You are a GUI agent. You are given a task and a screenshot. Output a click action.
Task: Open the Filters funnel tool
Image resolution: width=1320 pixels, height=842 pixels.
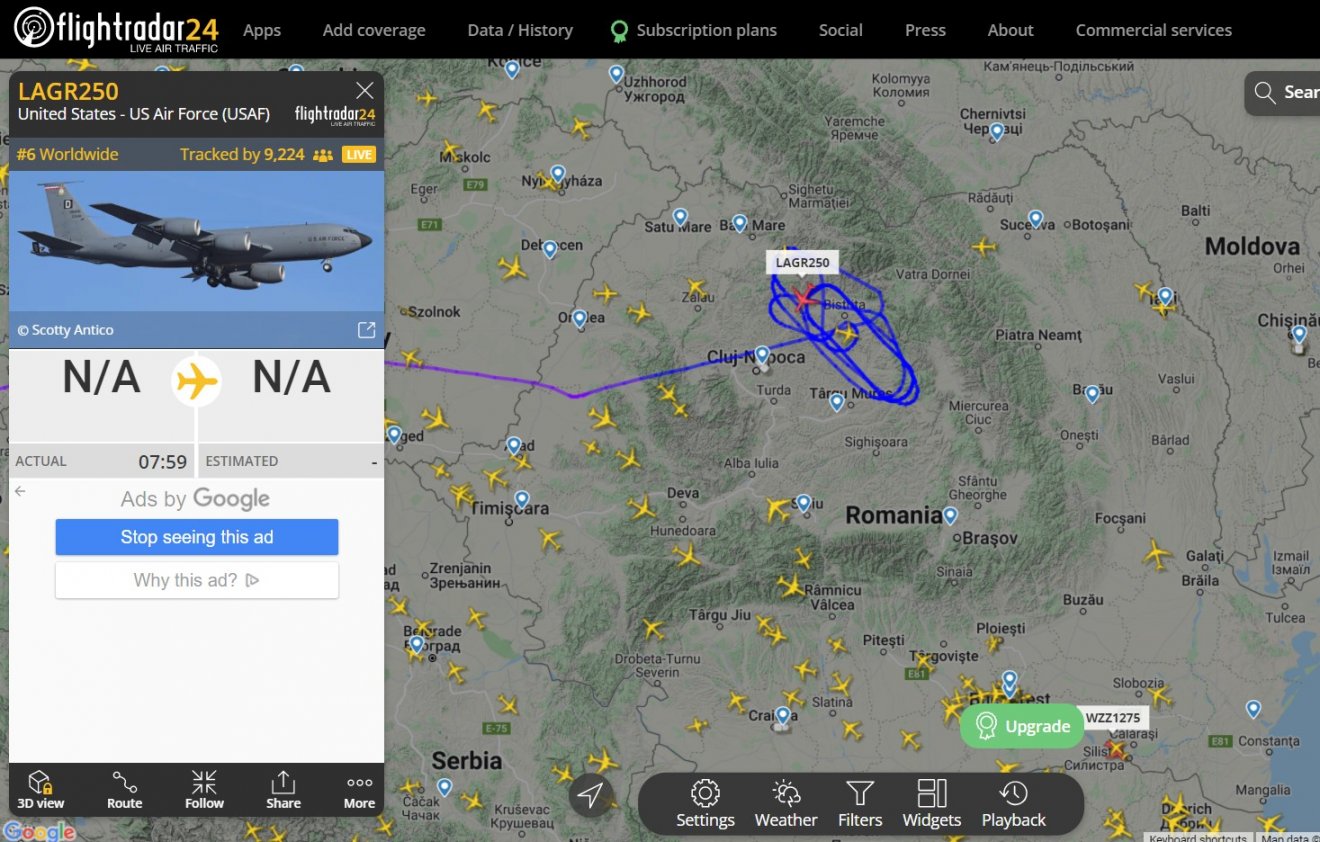coord(860,805)
